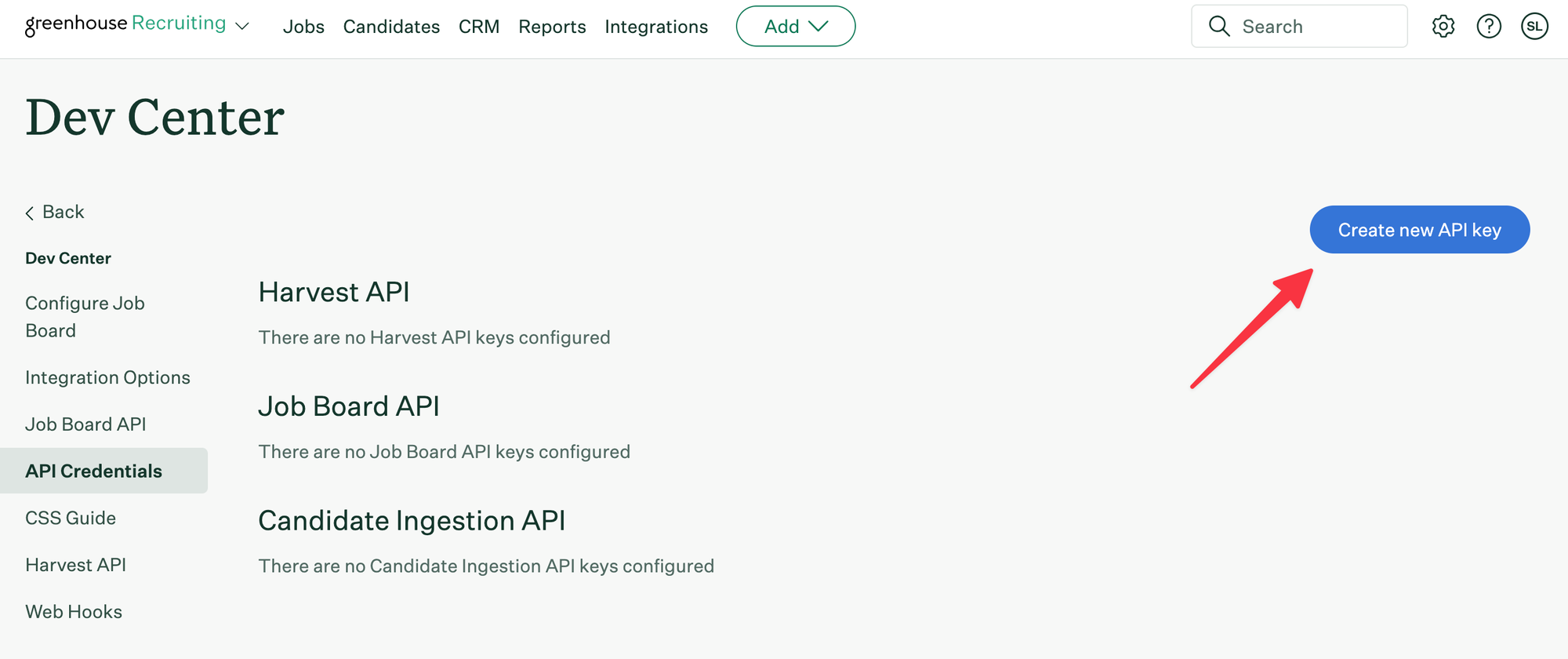This screenshot has width=1568, height=659.
Task: Open Integrations in the navigation bar
Action: (656, 27)
